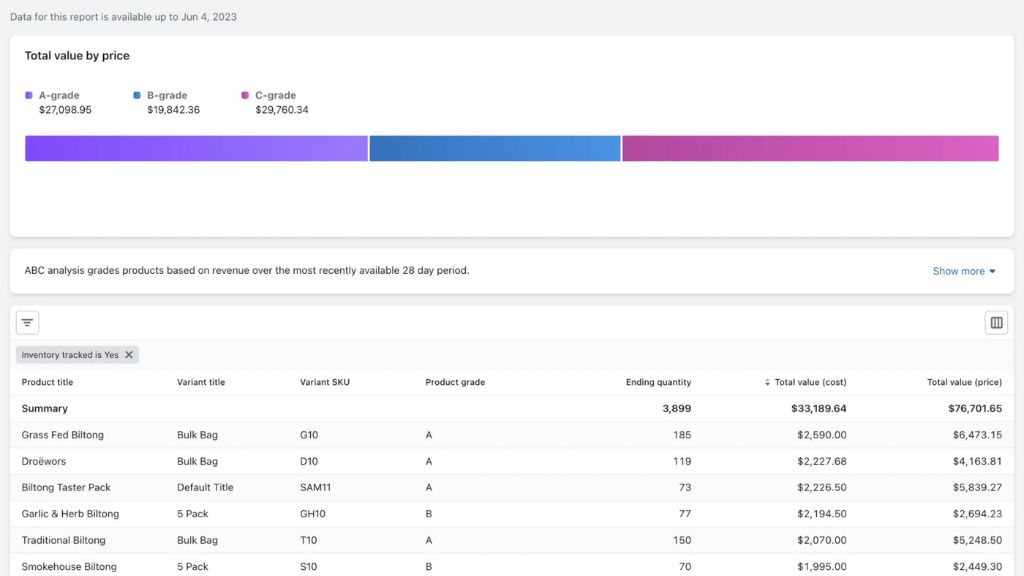
Task: Click the Summary row
Action: point(47,408)
